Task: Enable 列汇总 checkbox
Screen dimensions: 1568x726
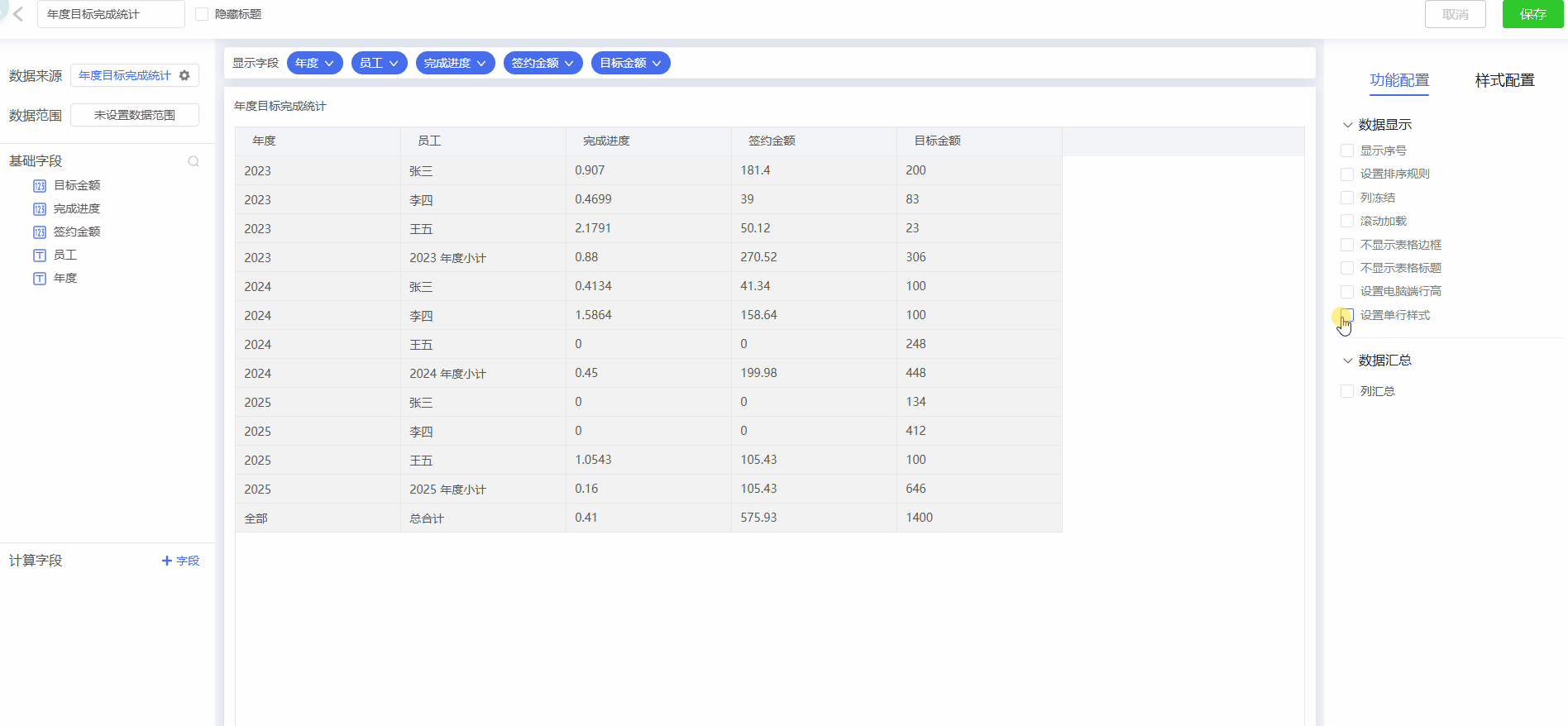Action: coord(1347,391)
